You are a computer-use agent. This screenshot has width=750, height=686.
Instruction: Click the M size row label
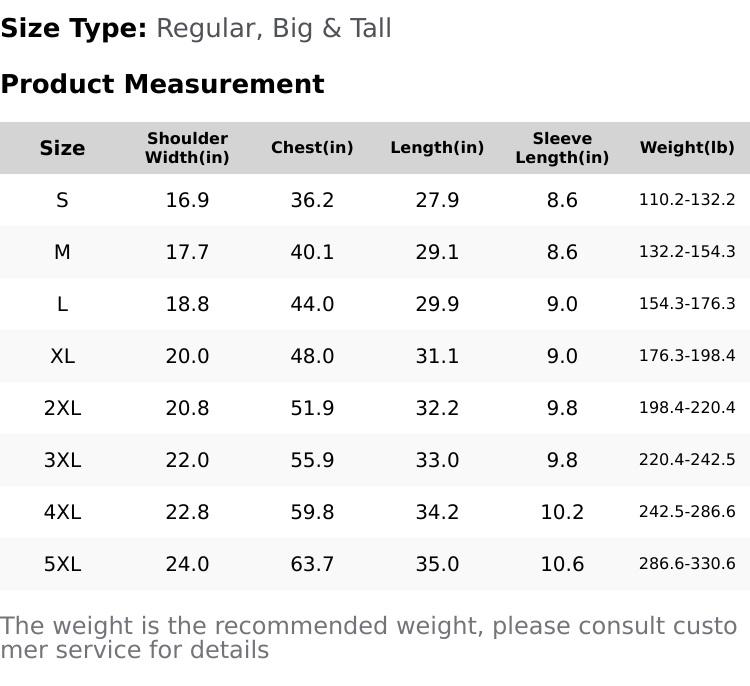pos(62,252)
